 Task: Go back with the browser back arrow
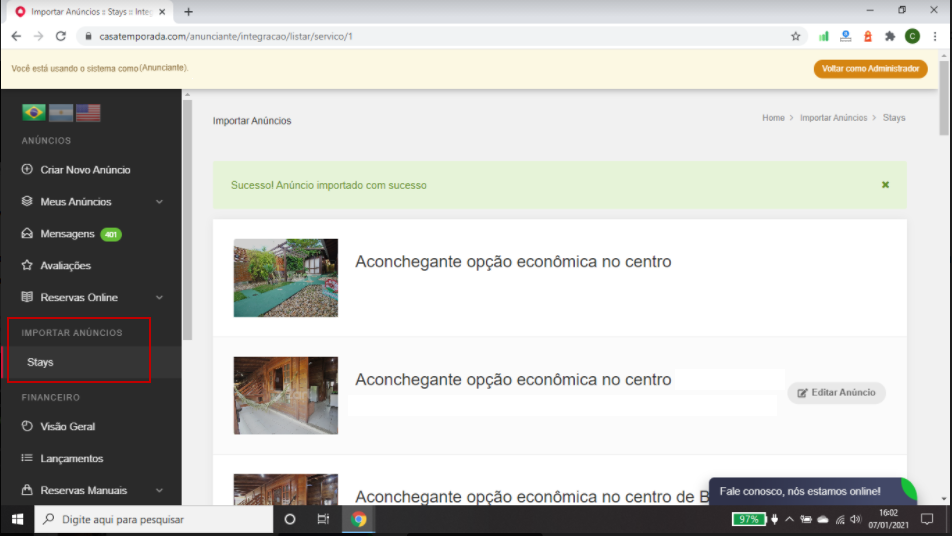(16, 36)
